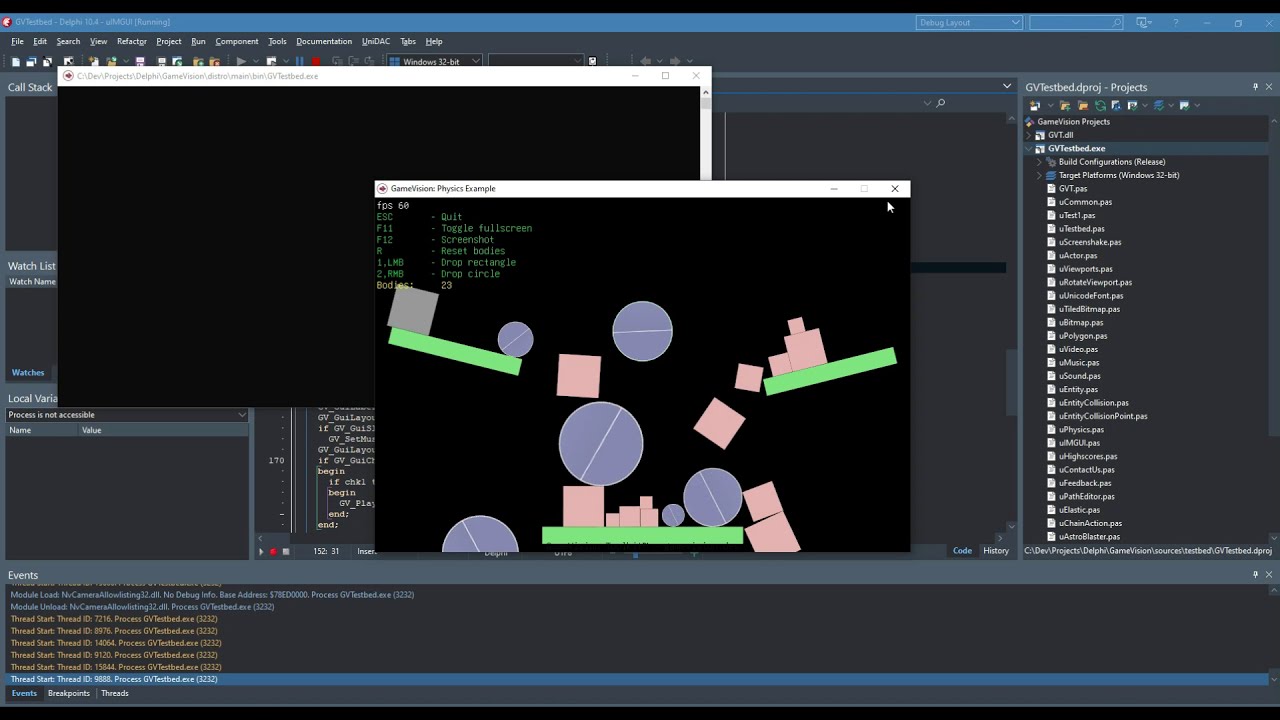Open uPhysics.pas in the project tree
Viewport: 1280px width, 720px height.
click(1081, 429)
